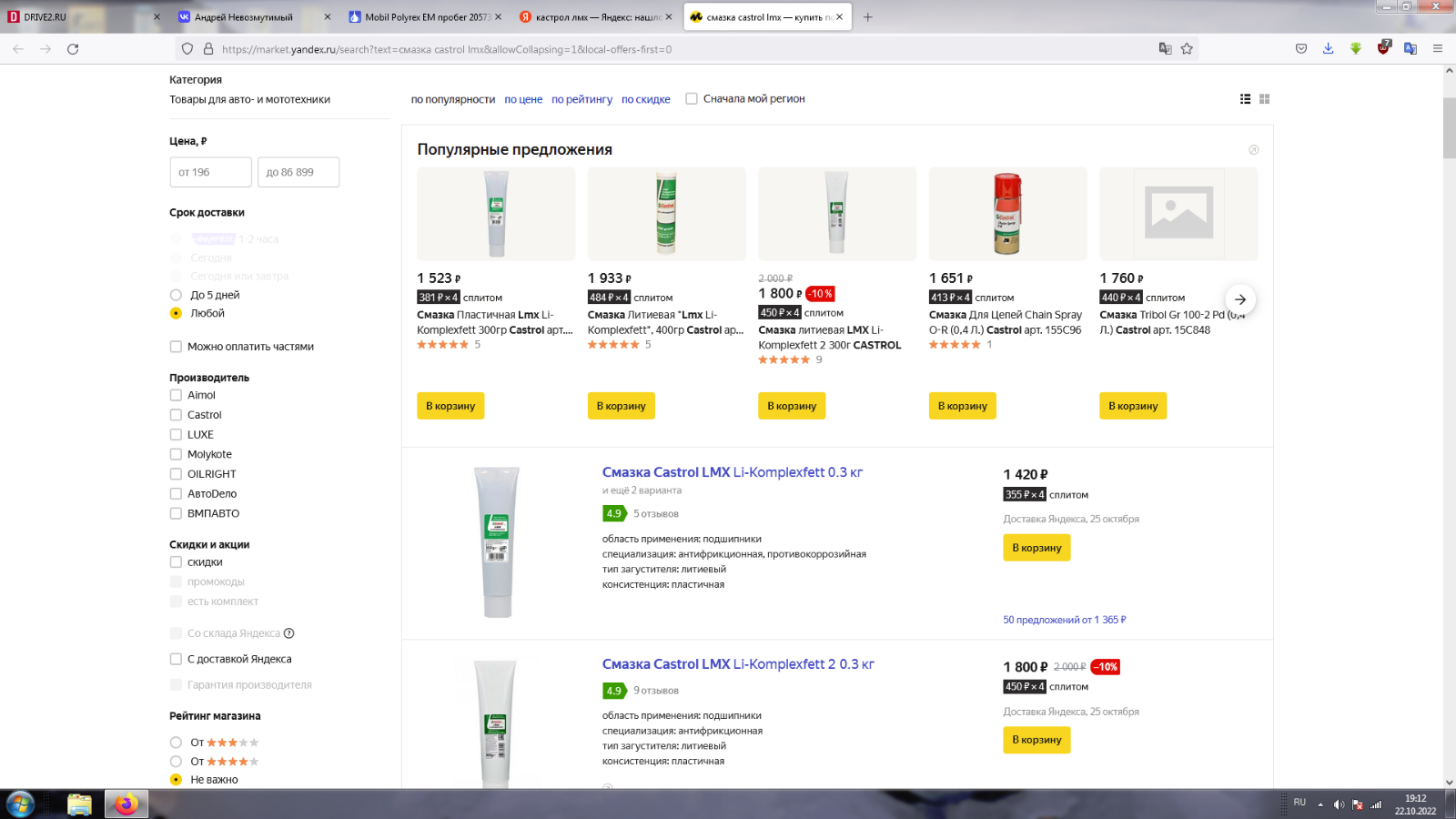Click the network signal tray icon
Image resolution: width=1456 pixels, height=819 pixels.
[1376, 804]
